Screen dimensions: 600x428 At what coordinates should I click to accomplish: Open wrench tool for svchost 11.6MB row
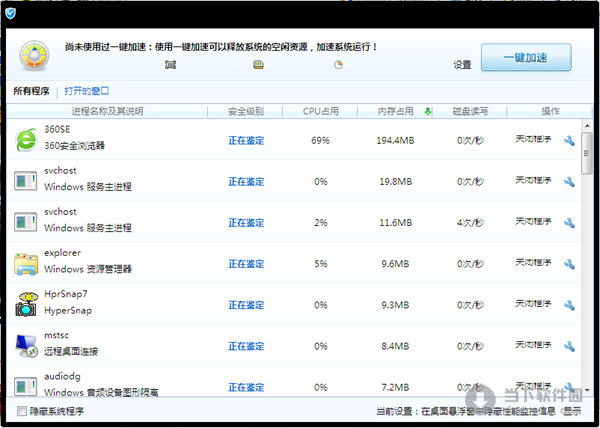569,223
